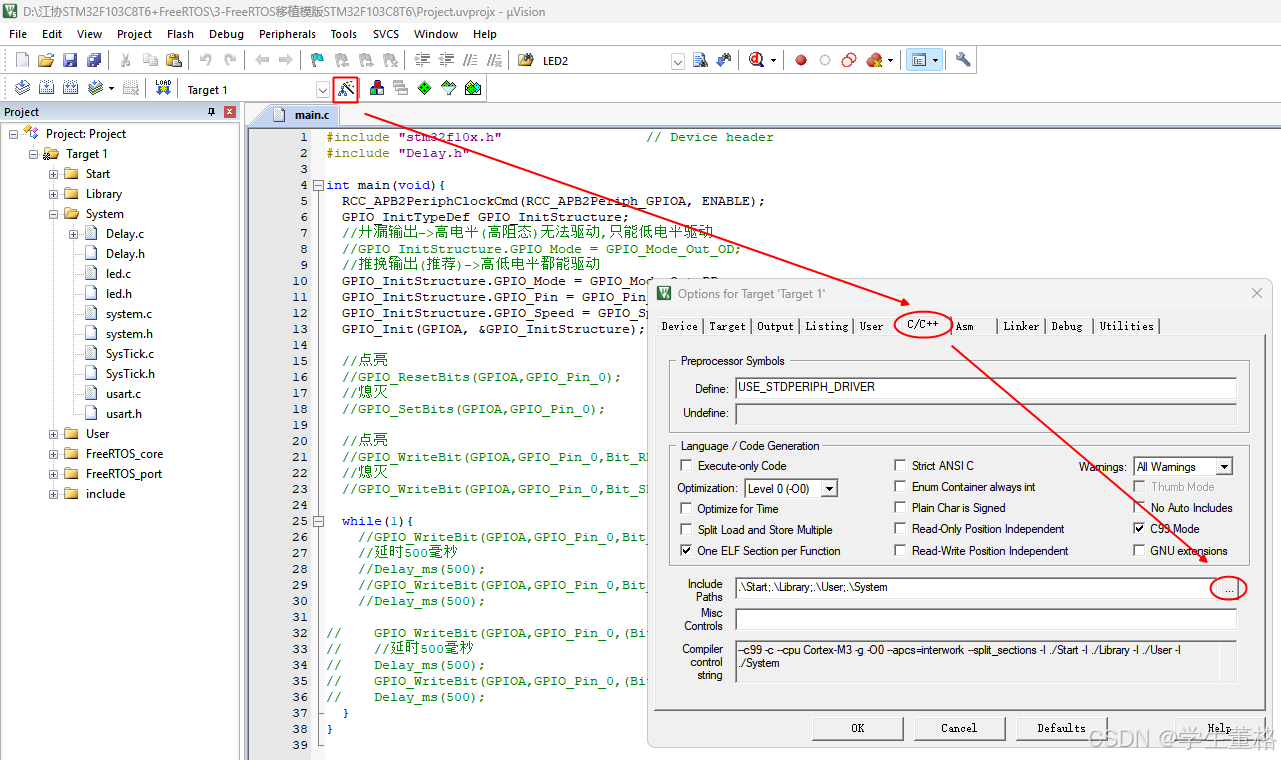This screenshot has width=1281, height=760.
Task: Click OK in Options for Target dialog
Action: click(858, 728)
